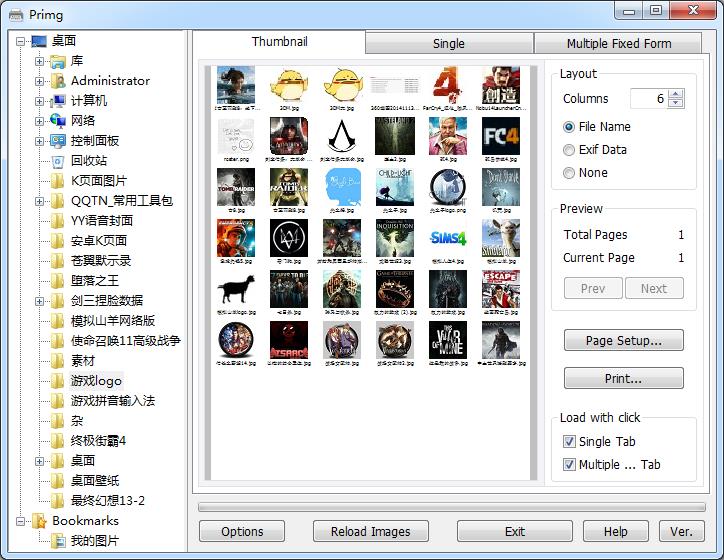Click the 控制面板 control panel icon
This screenshot has width=724, height=560.
pos(58,141)
